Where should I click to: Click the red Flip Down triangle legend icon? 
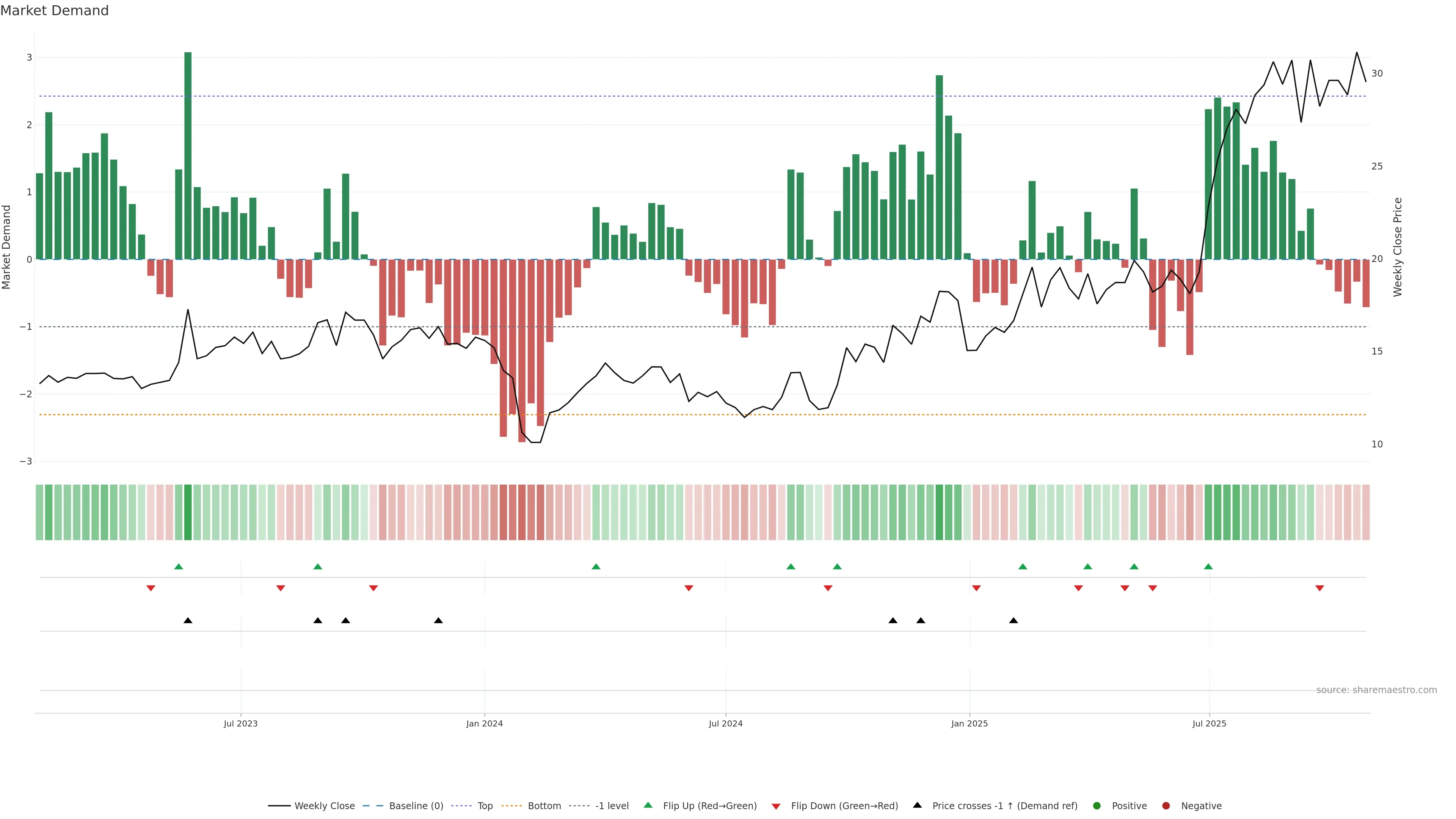[776, 806]
